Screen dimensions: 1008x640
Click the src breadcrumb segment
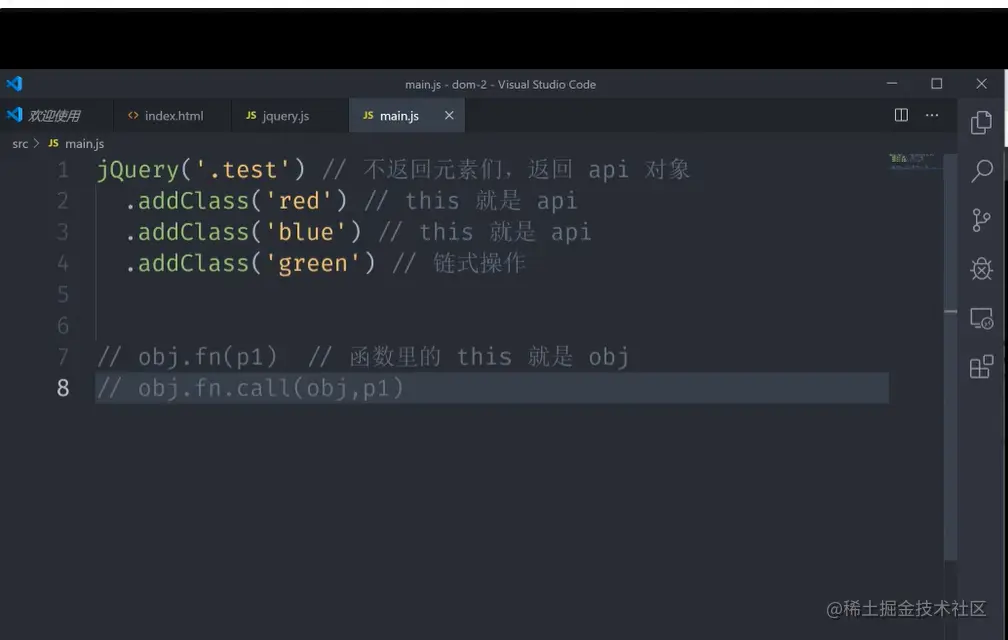pyautogui.click(x=20, y=144)
